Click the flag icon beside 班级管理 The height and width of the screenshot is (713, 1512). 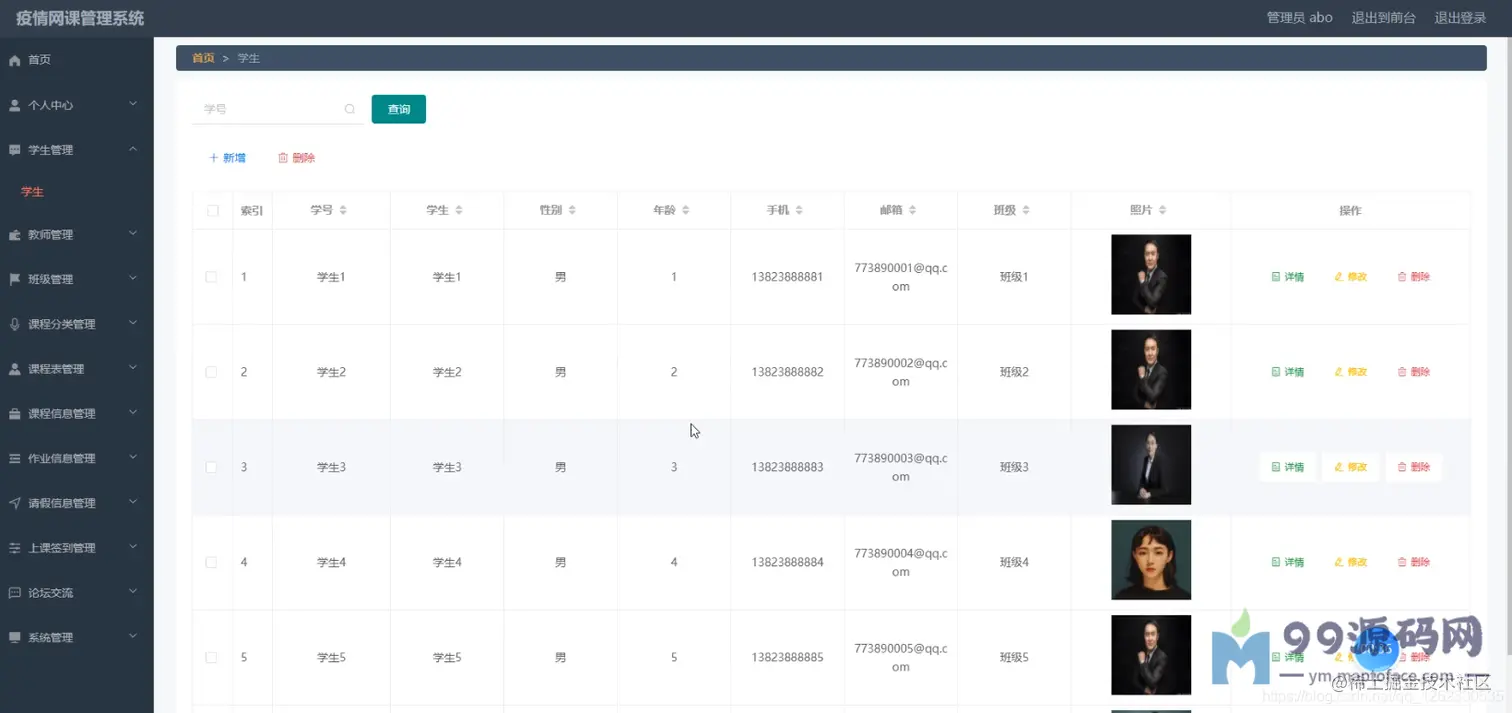(14, 279)
